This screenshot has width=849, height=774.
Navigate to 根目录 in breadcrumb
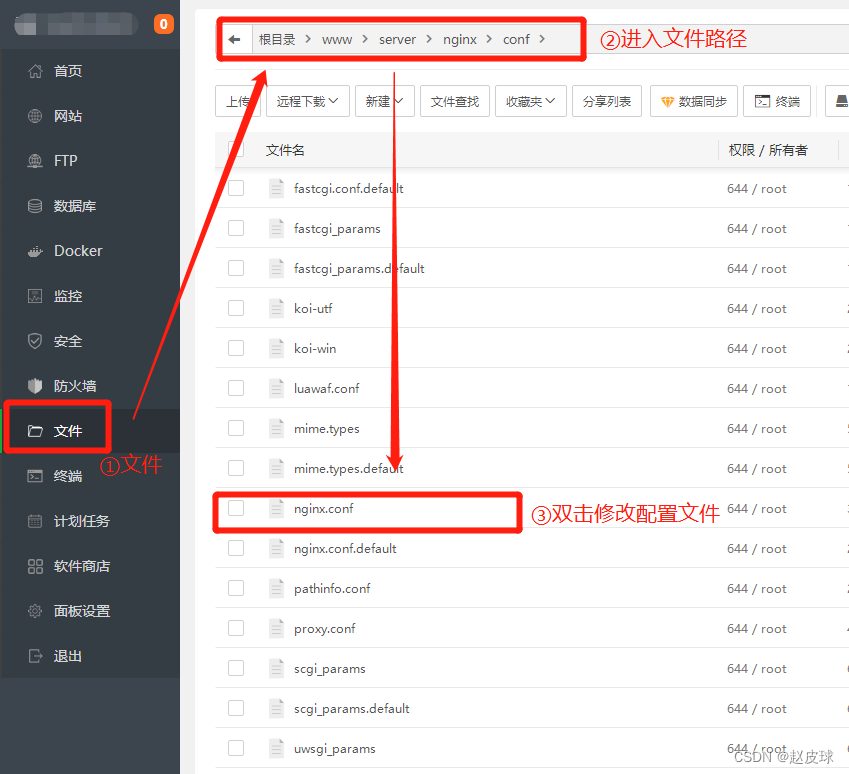click(277, 40)
